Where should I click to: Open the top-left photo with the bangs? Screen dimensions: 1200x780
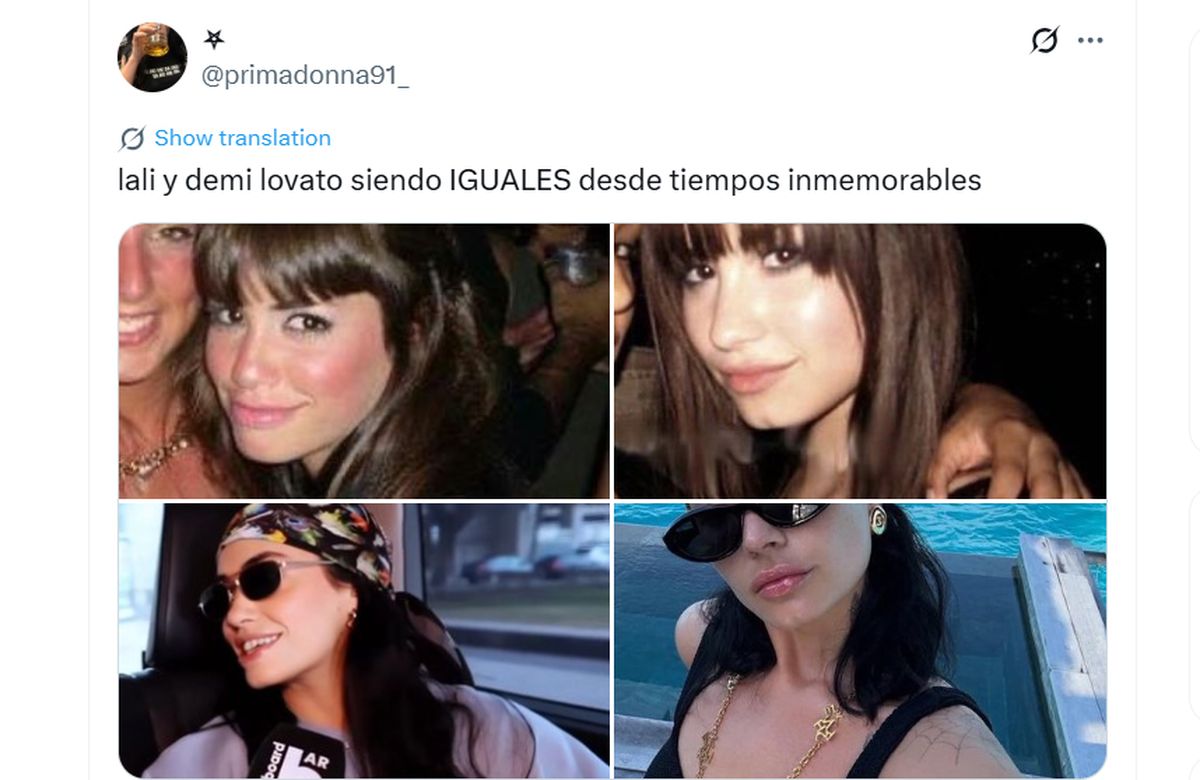tap(364, 361)
